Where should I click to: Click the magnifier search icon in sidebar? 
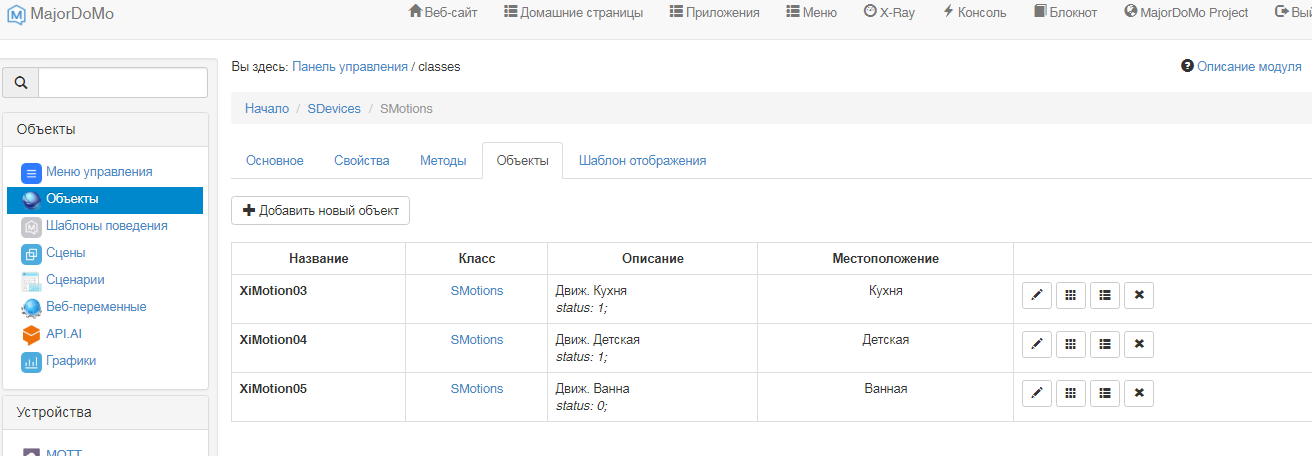21,83
